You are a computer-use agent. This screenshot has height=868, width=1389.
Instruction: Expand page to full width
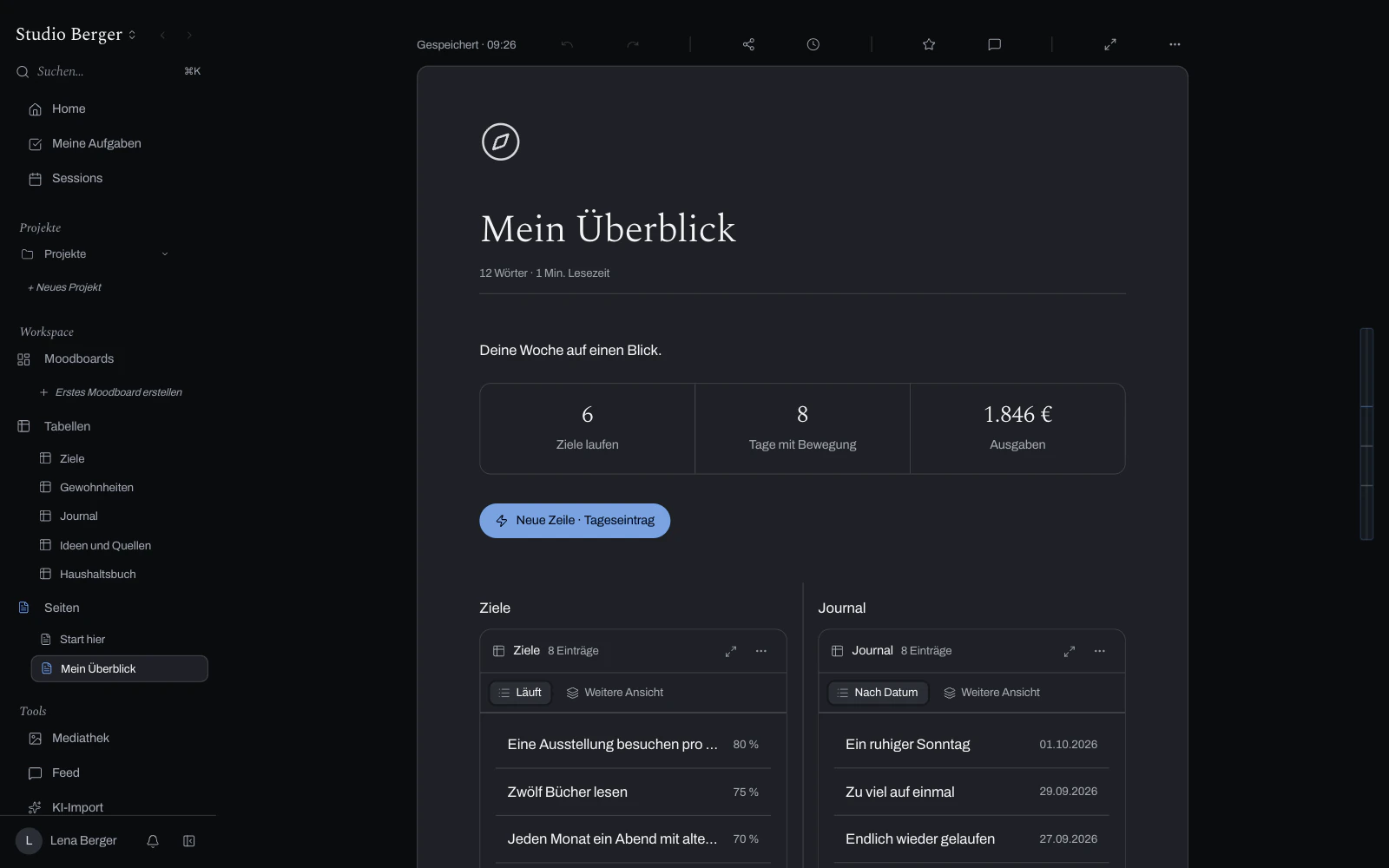(x=1109, y=44)
